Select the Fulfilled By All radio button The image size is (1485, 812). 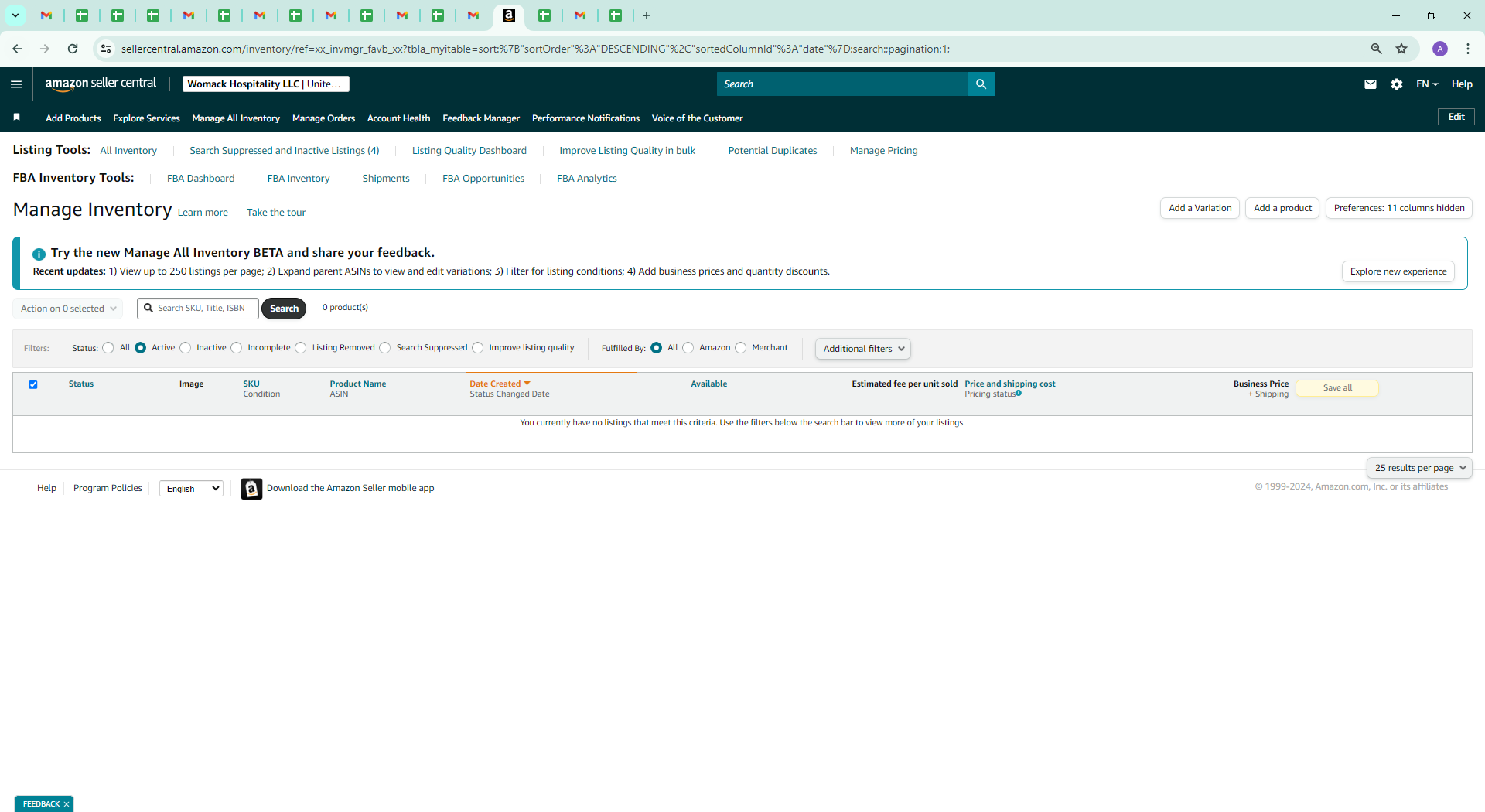point(657,348)
